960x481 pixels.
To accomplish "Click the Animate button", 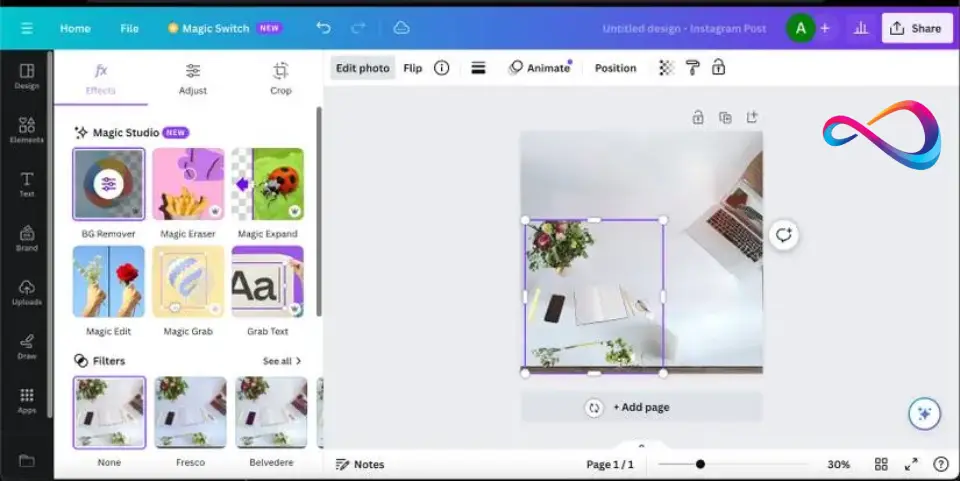I will pyautogui.click(x=541, y=68).
